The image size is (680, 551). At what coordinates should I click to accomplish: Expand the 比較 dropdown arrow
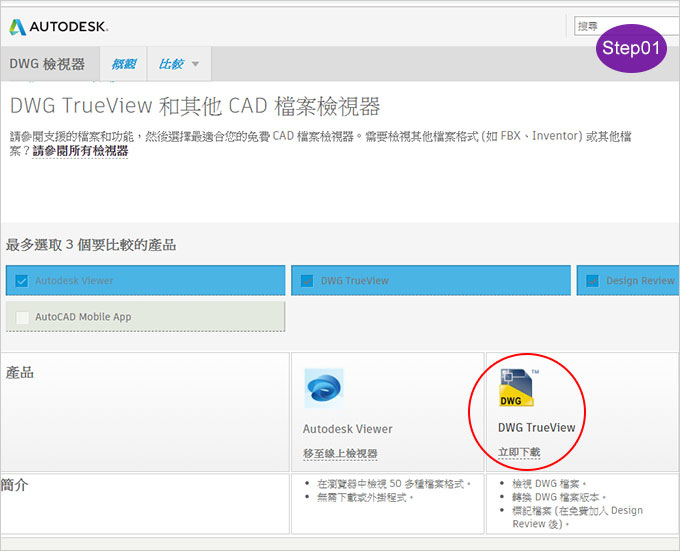(195, 64)
